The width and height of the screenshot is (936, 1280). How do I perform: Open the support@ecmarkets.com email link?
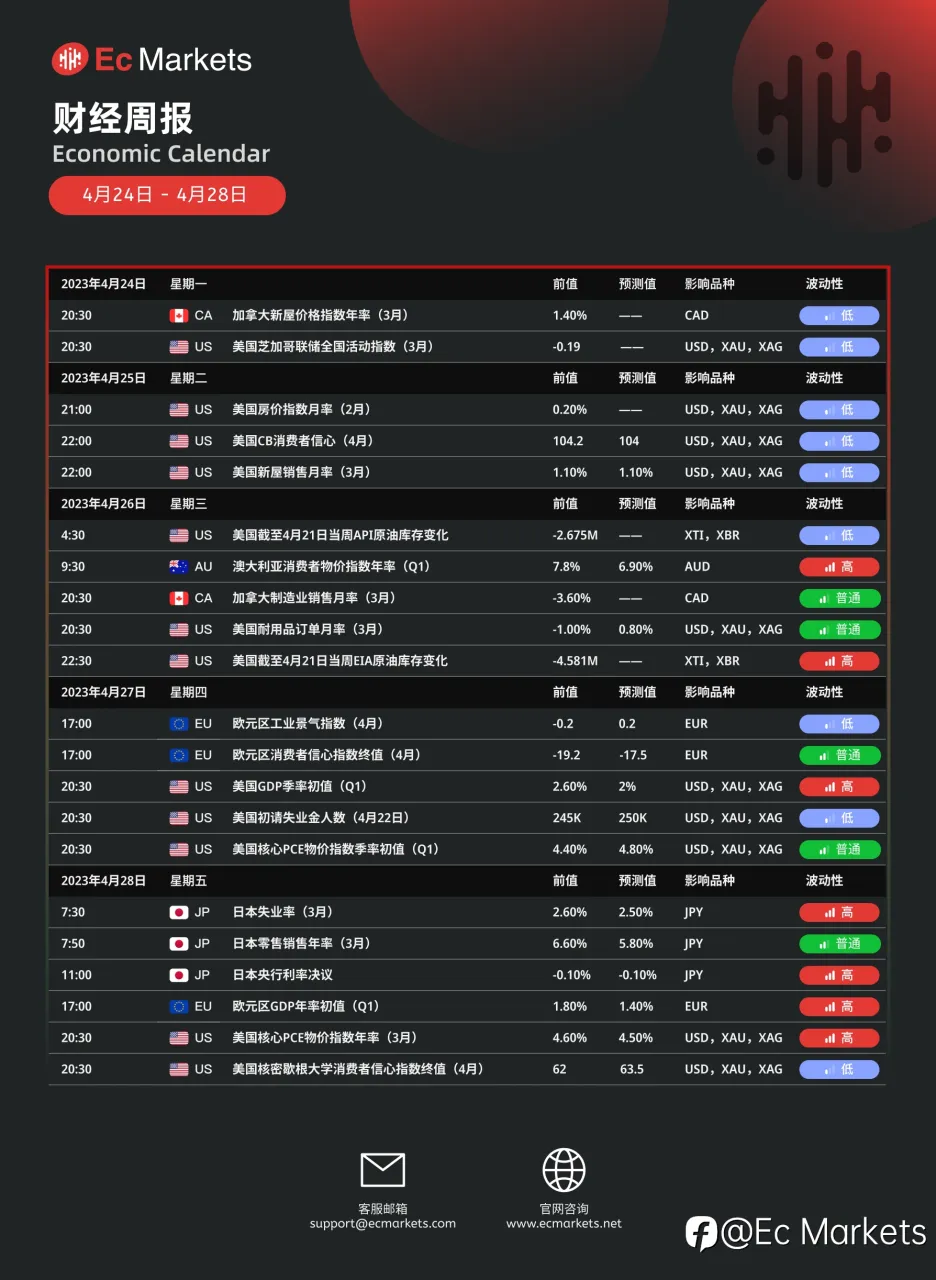[x=382, y=1223]
